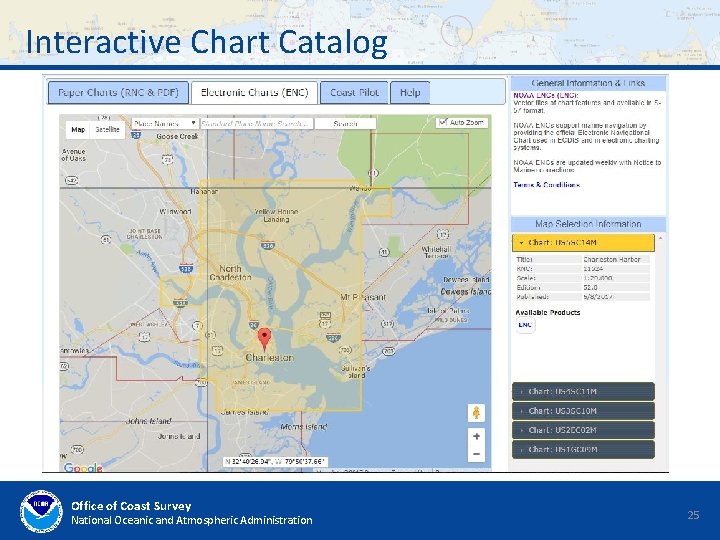Viewport: 720px width, 540px height.
Task: Click the Google logo on map
Action: click(83, 468)
